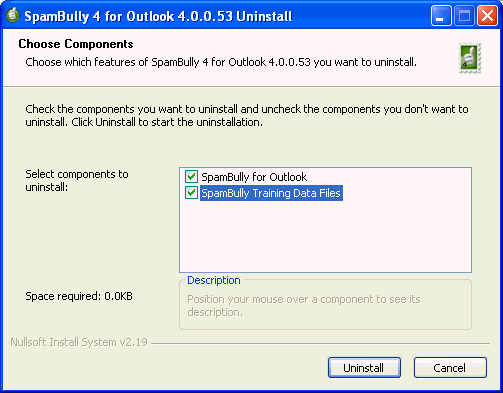Screen dimensions: 503x393
Task: Click the Space required: 0.0KB label
Action: coord(79,296)
